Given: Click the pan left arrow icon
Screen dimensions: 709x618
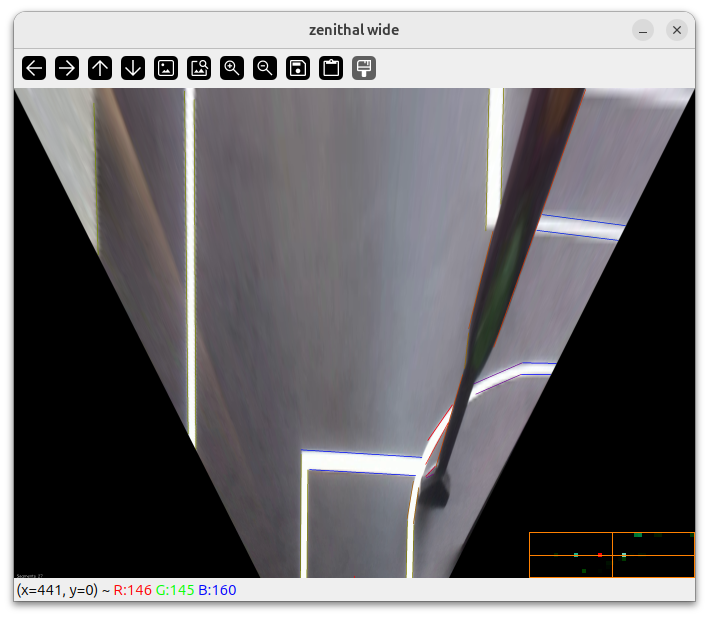Looking at the screenshot, I should click(34, 68).
